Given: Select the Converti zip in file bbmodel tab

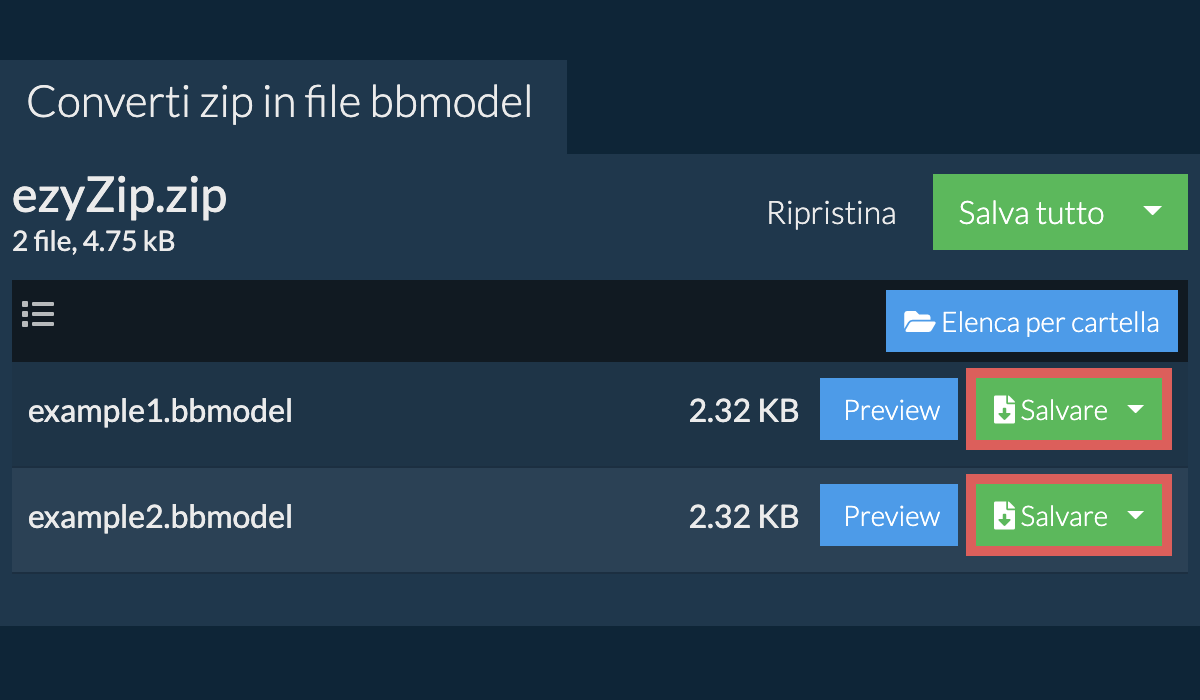Looking at the screenshot, I should click(280, 103).
